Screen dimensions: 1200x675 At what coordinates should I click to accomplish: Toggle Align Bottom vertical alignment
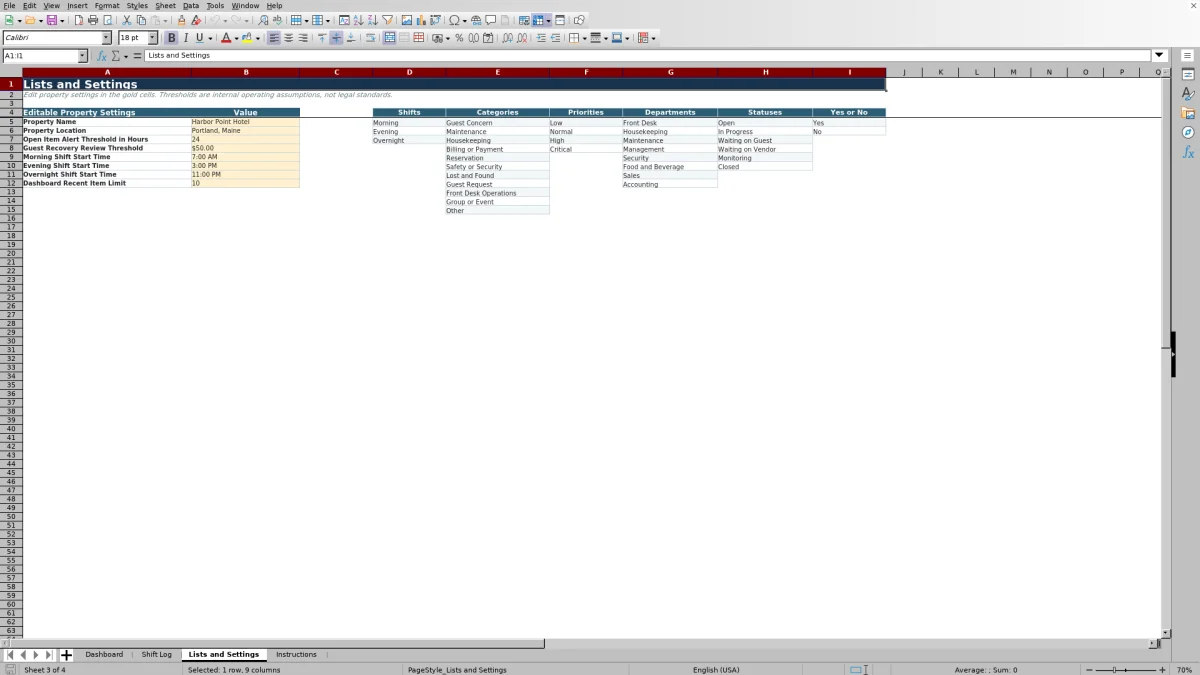(x=351, y=38)
